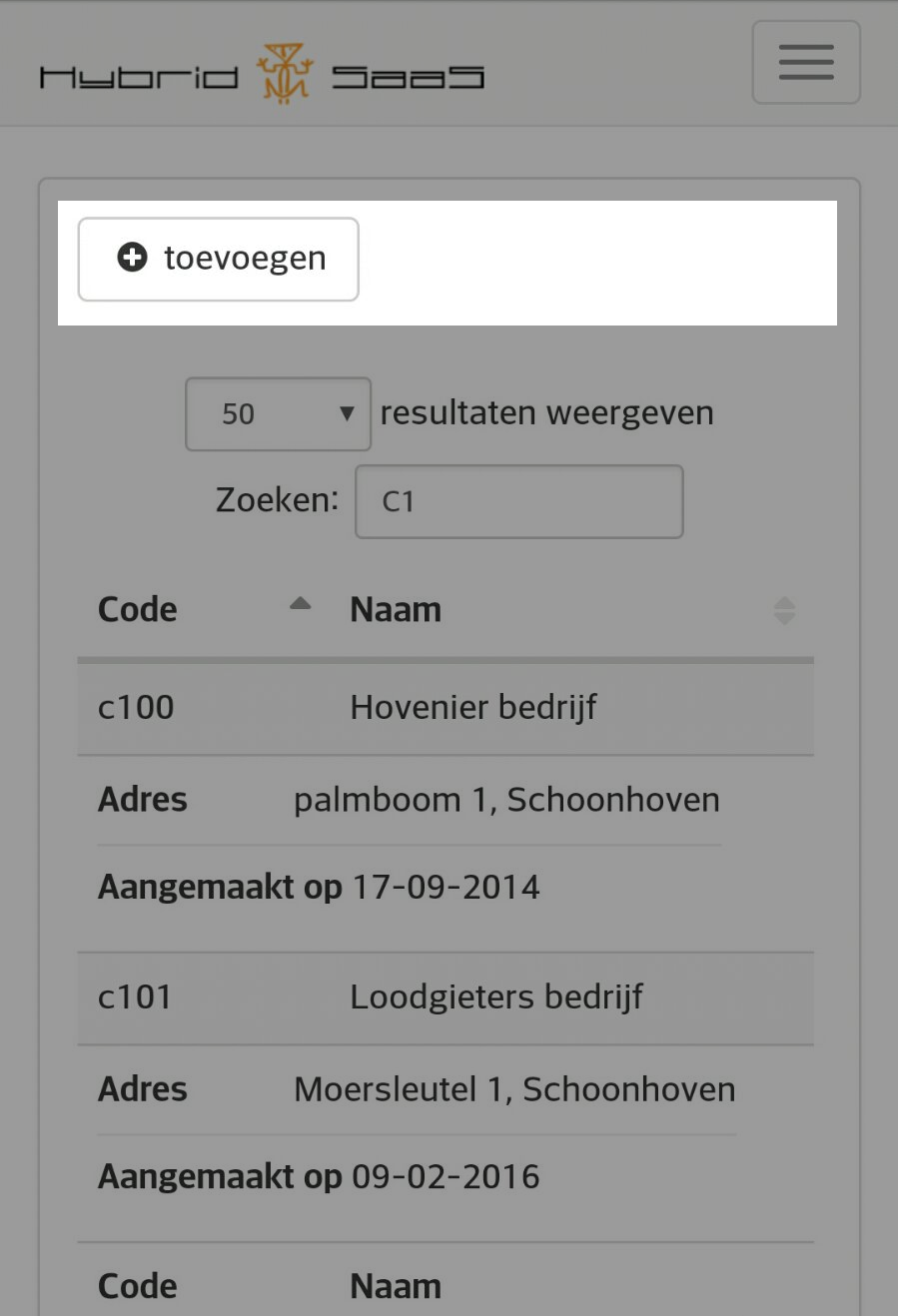Image resolution: width=898 pixels, height=1316 pixels.
Task: Click creation date 09-02-2016
Action: coord(446,1176)
